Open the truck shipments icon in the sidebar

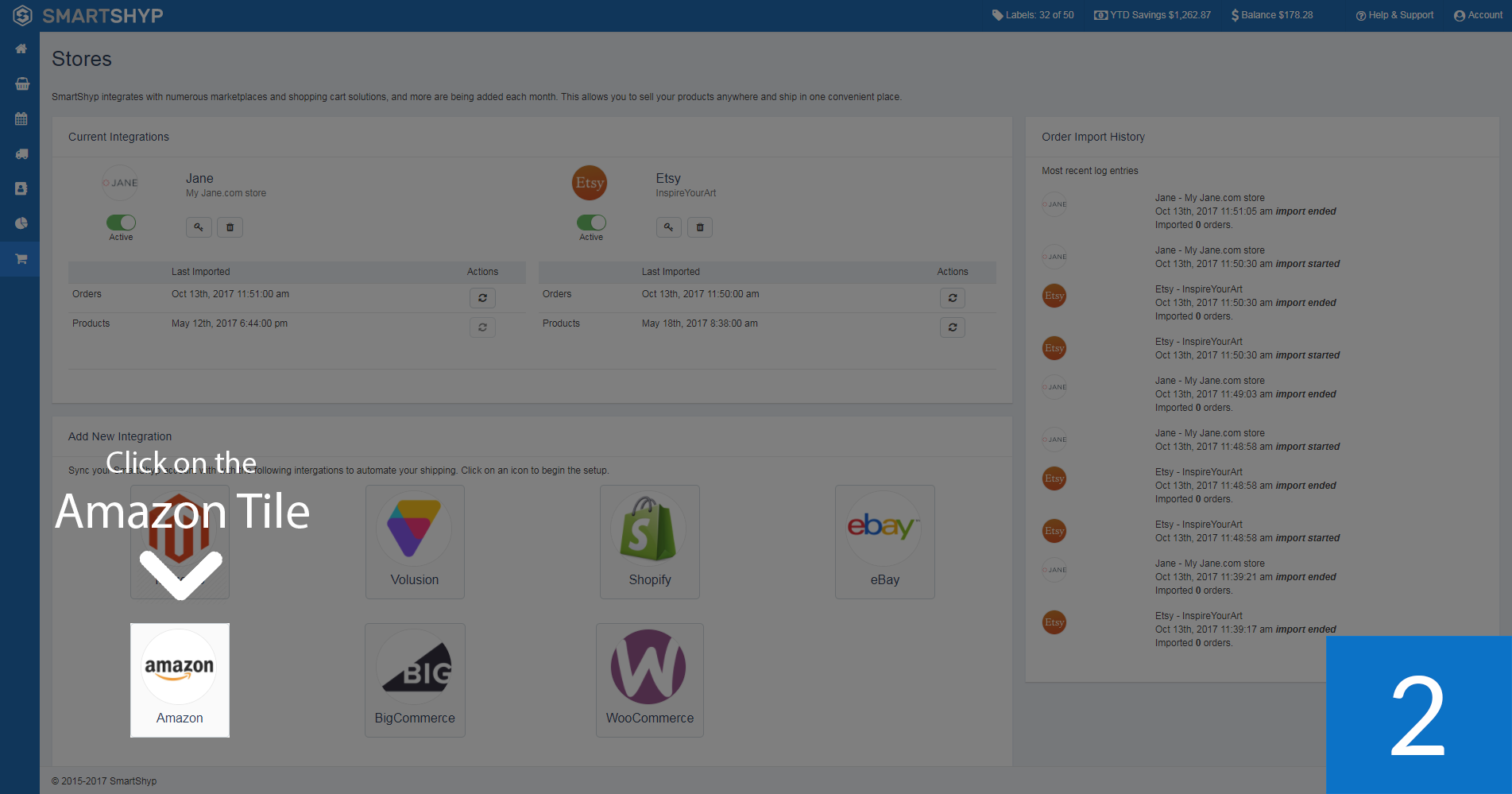point(21,154)
